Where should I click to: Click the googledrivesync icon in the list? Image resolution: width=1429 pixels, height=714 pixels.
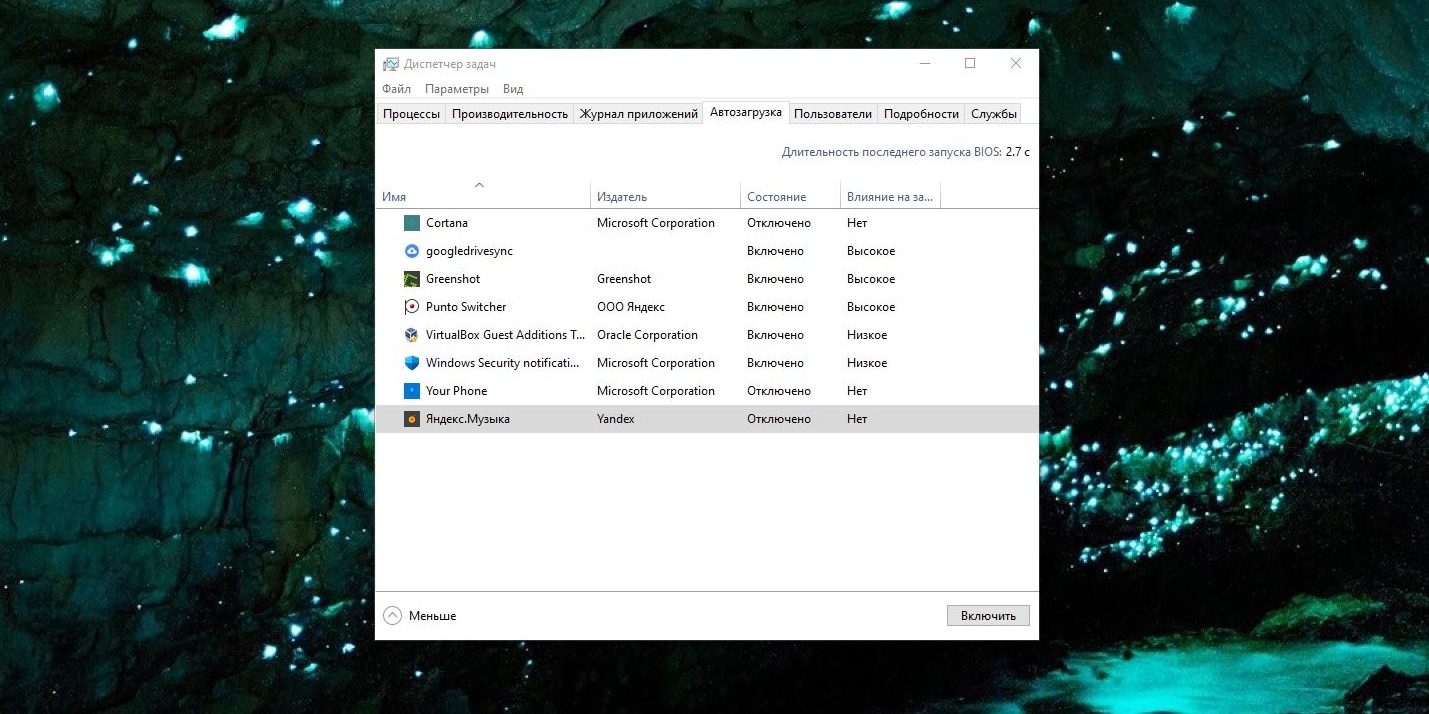(x=413, y=251)
